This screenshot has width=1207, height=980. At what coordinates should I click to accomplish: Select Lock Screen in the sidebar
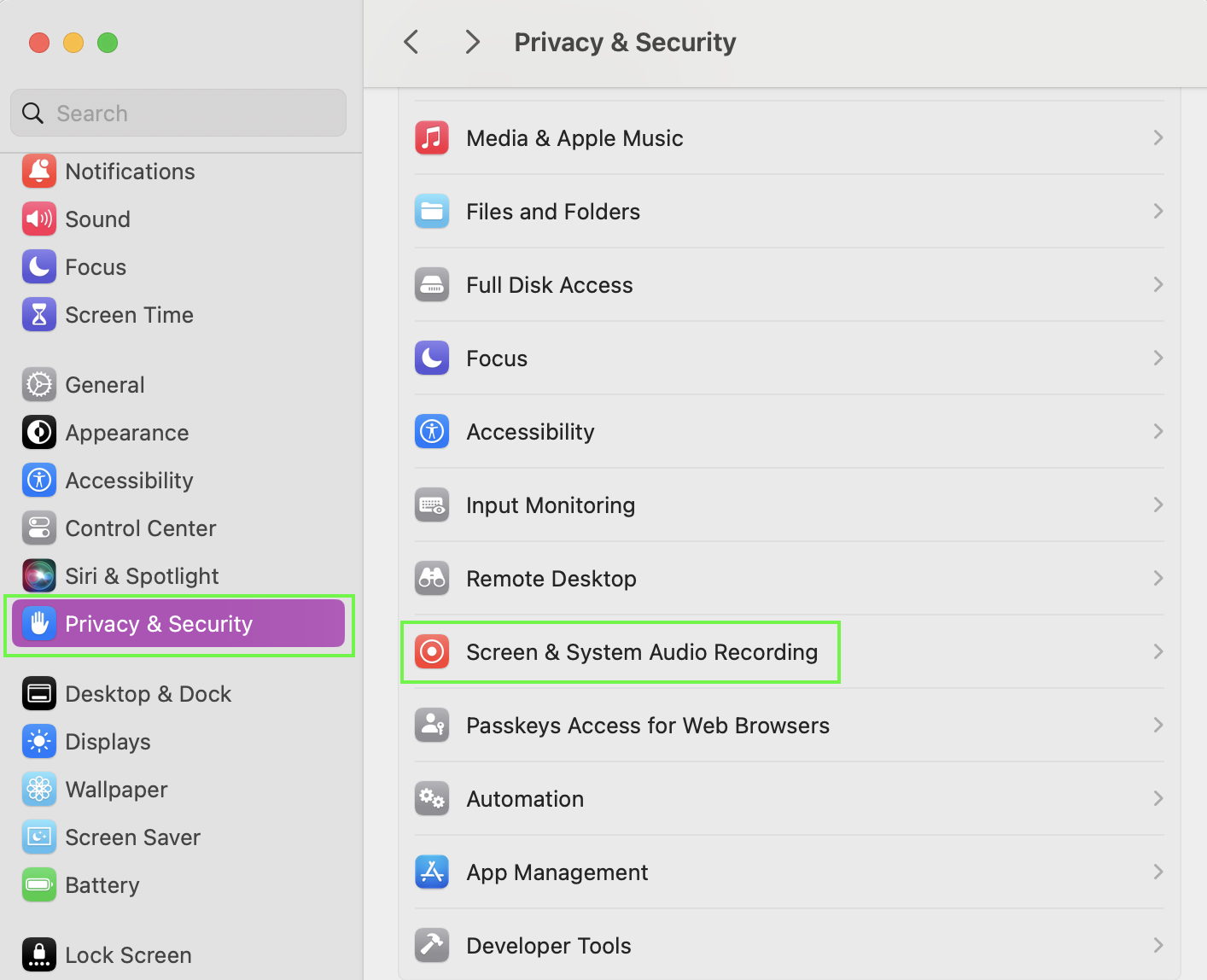[x=128, y=955]
